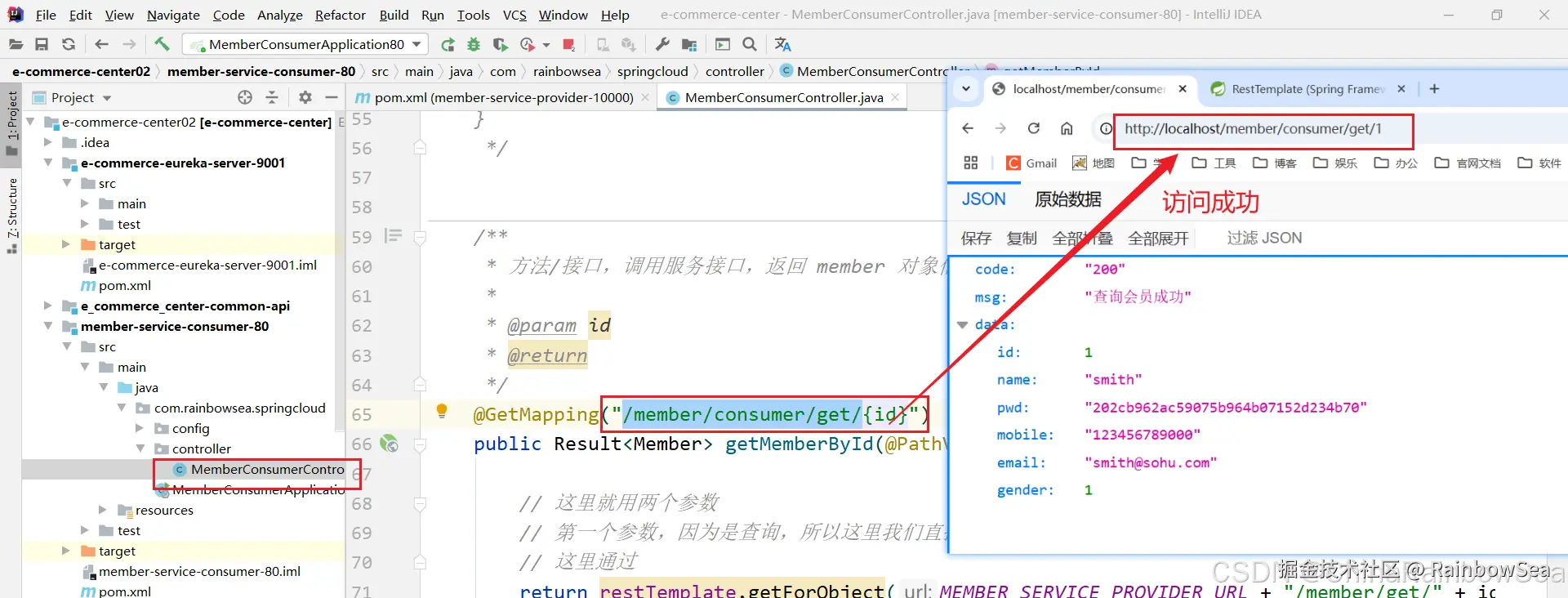Click browser back arrow button

click(968, 128)
